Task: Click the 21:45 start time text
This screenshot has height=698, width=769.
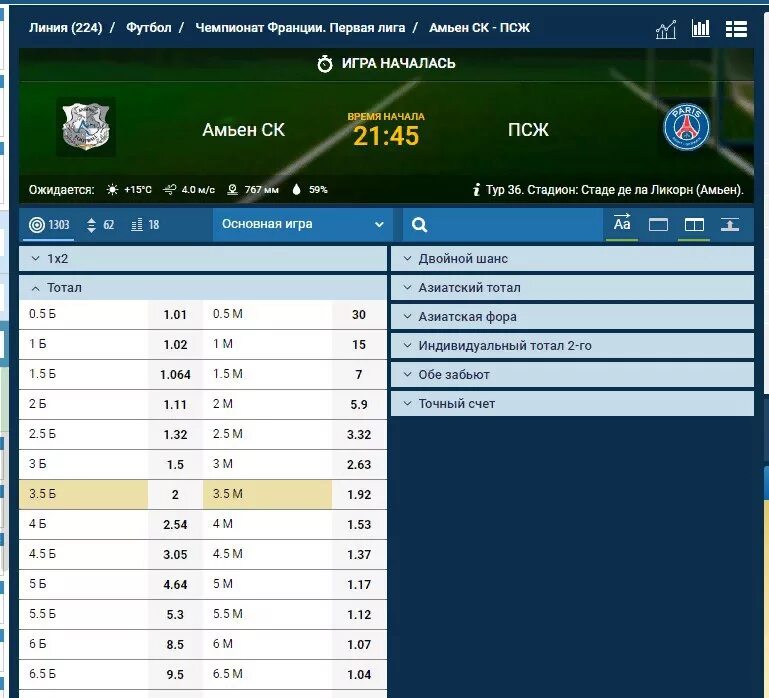Action: tap(386, 136)
